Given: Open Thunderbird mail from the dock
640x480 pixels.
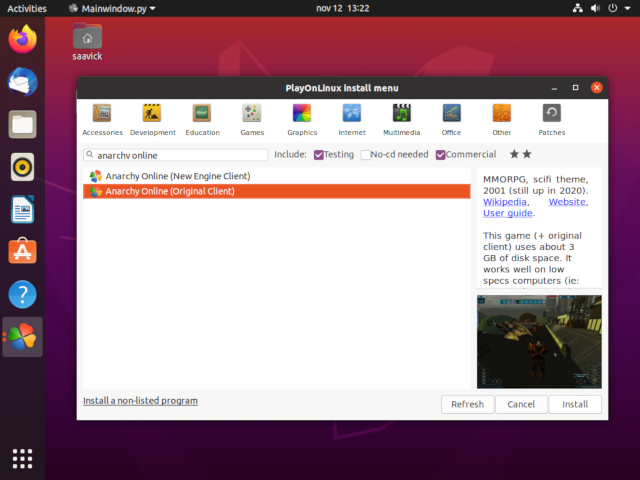Looking at the screenshot, I should pyautogui.click(x=22, y=82).
